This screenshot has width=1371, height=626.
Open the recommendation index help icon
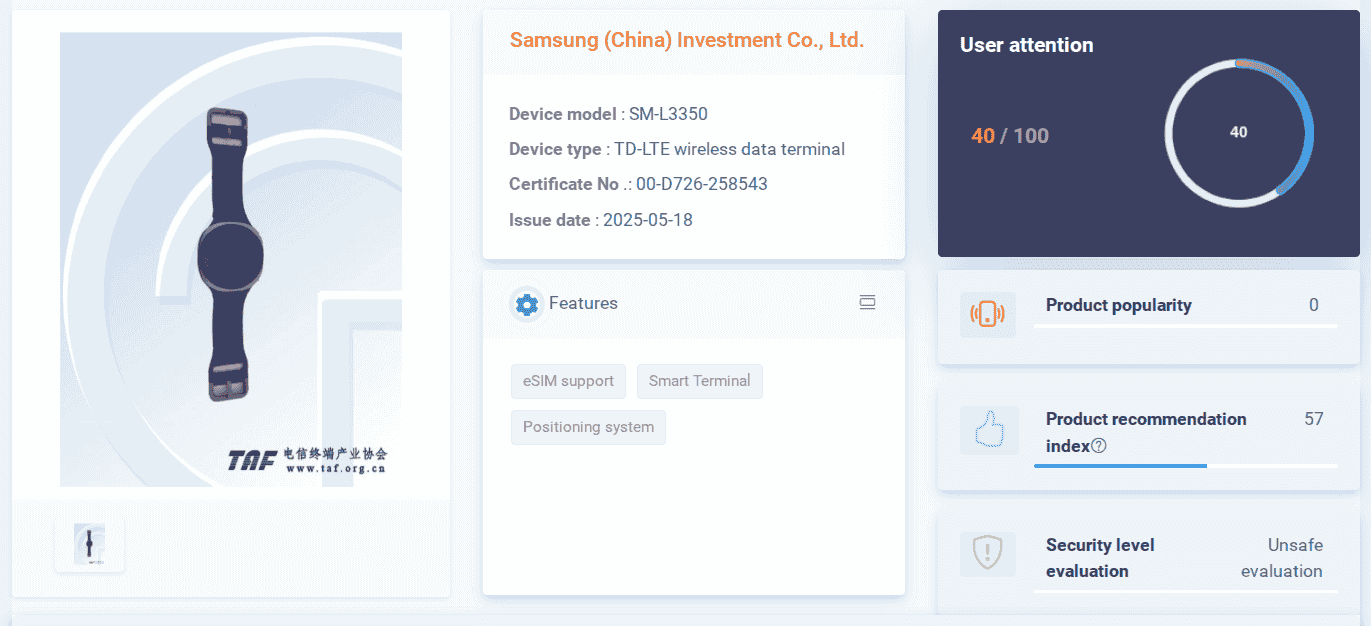click(x=1099, y=446)
